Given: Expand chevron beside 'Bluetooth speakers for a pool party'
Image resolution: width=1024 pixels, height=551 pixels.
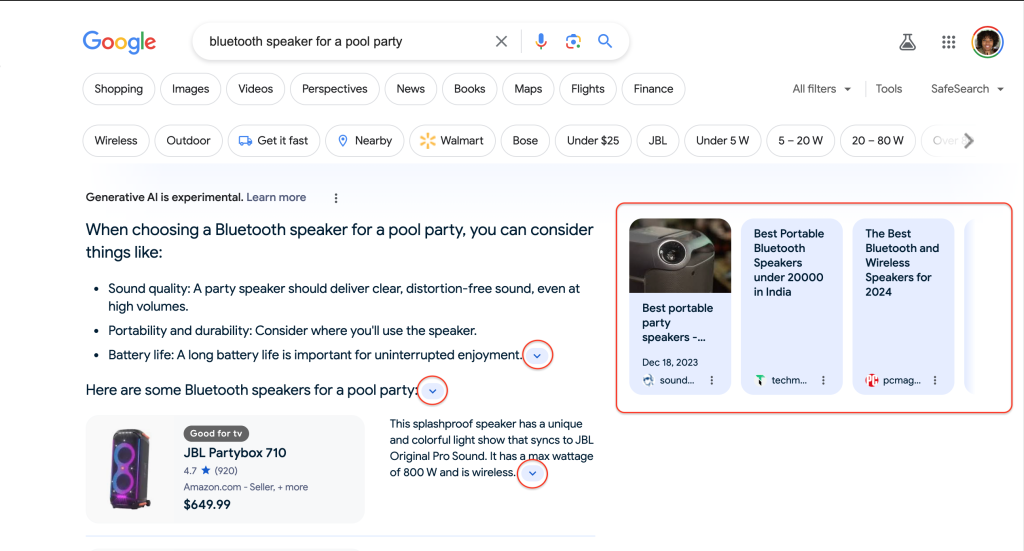Looking at the screenshot, I should pyautogui.click(x=432, y=391).
